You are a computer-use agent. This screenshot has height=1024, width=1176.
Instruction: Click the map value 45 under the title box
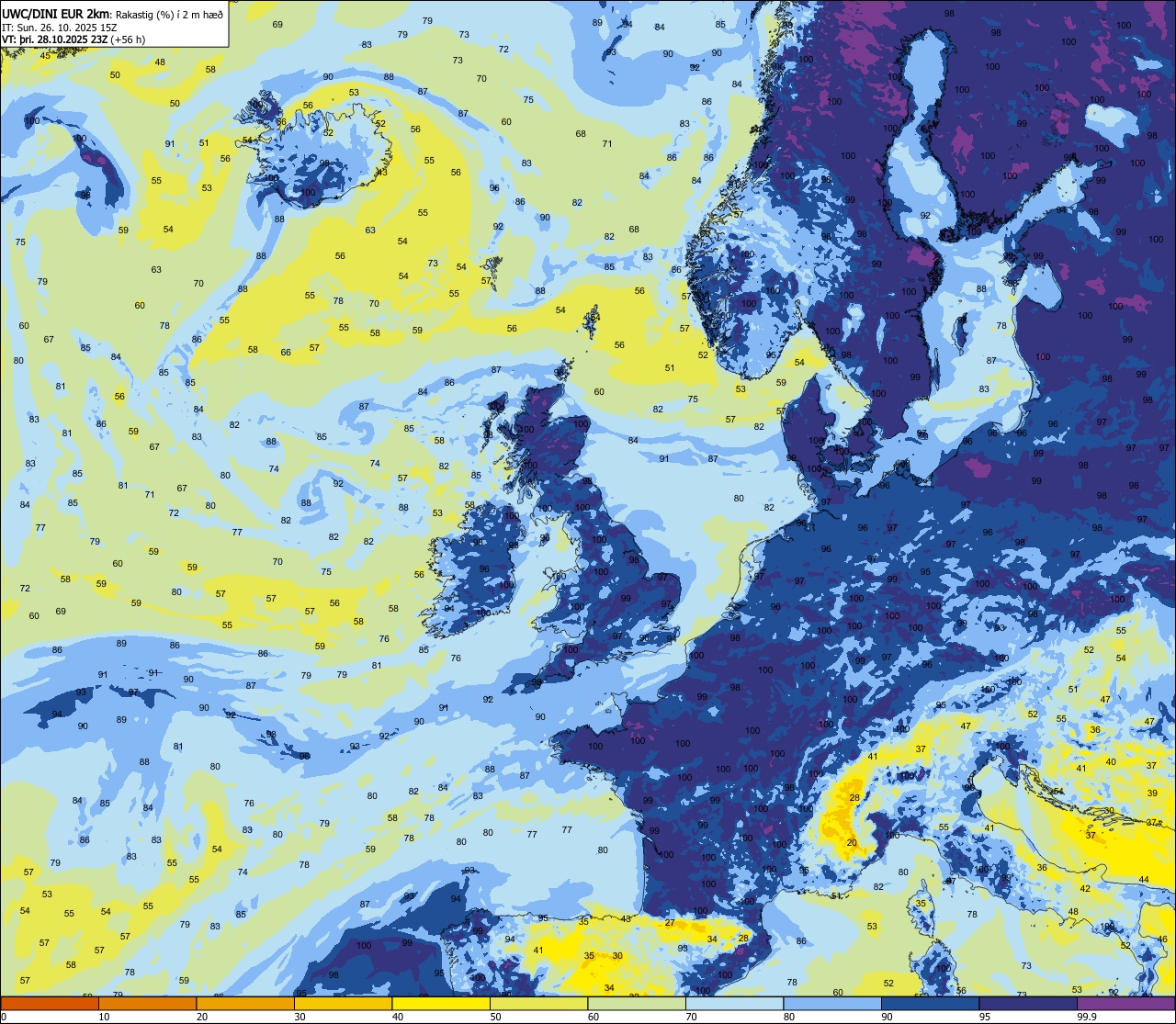point(46,55)
